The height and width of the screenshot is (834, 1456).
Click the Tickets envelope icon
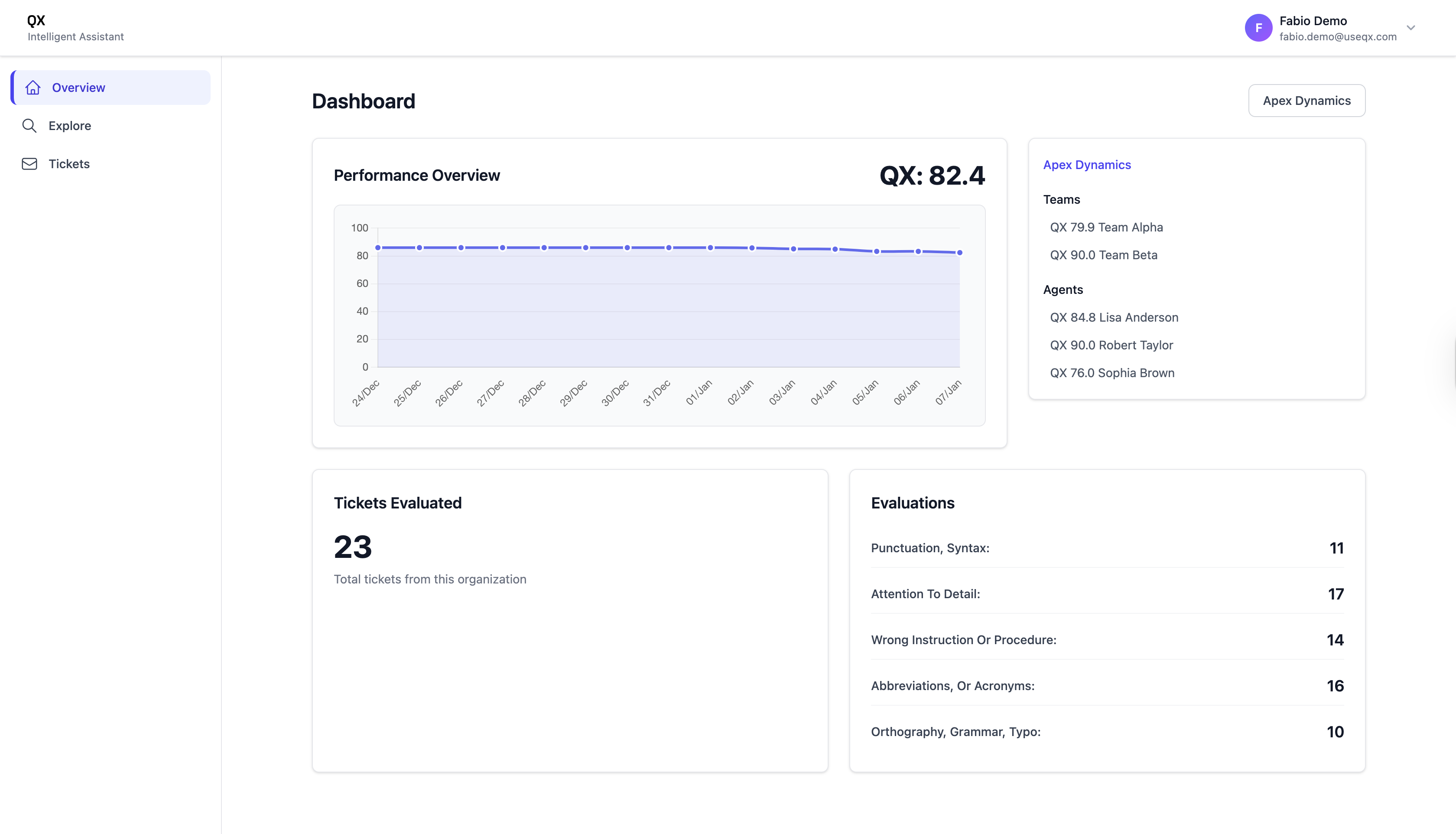(29, 164)
